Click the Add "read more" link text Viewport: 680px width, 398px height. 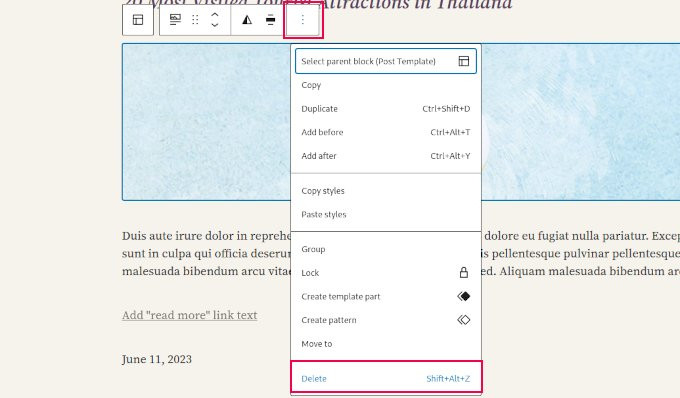pyautogui.click(x=190, y=315)
